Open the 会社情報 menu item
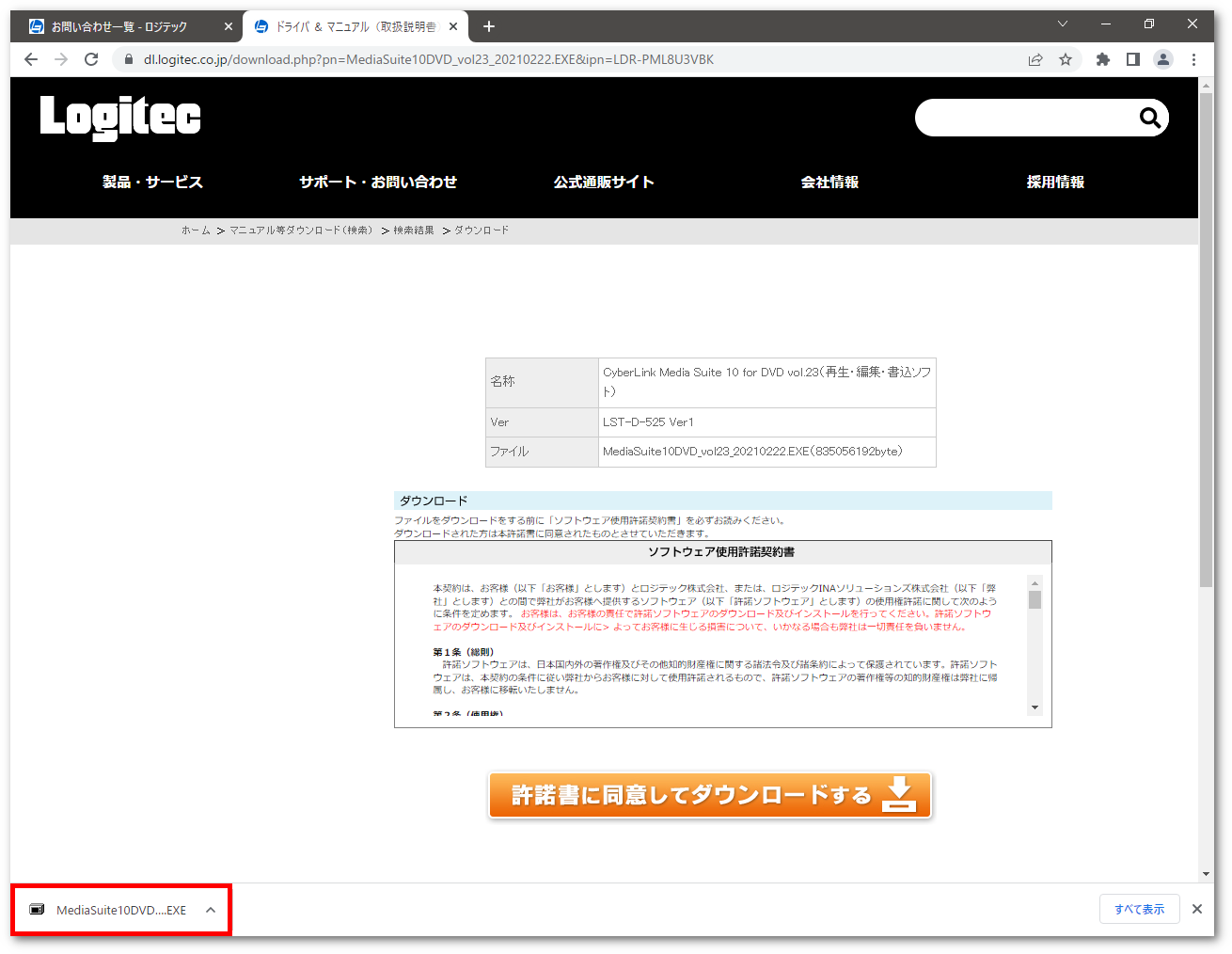The image size is (1232, 954). 829,182
